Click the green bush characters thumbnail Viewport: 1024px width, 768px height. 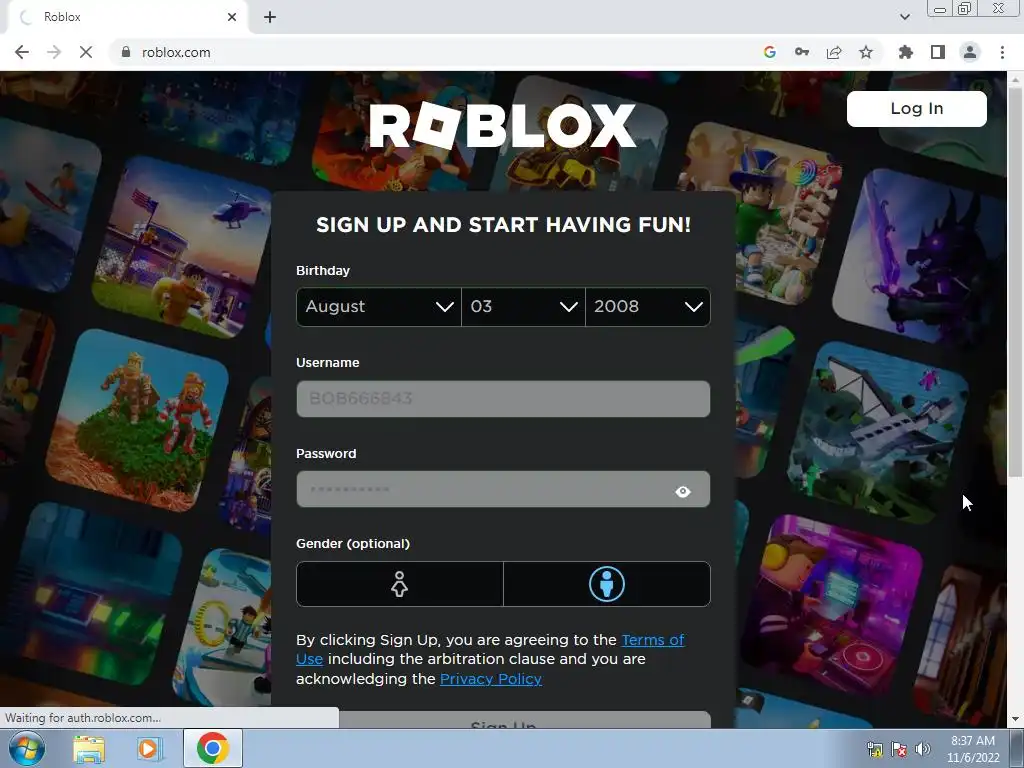(x=137, y=420)
